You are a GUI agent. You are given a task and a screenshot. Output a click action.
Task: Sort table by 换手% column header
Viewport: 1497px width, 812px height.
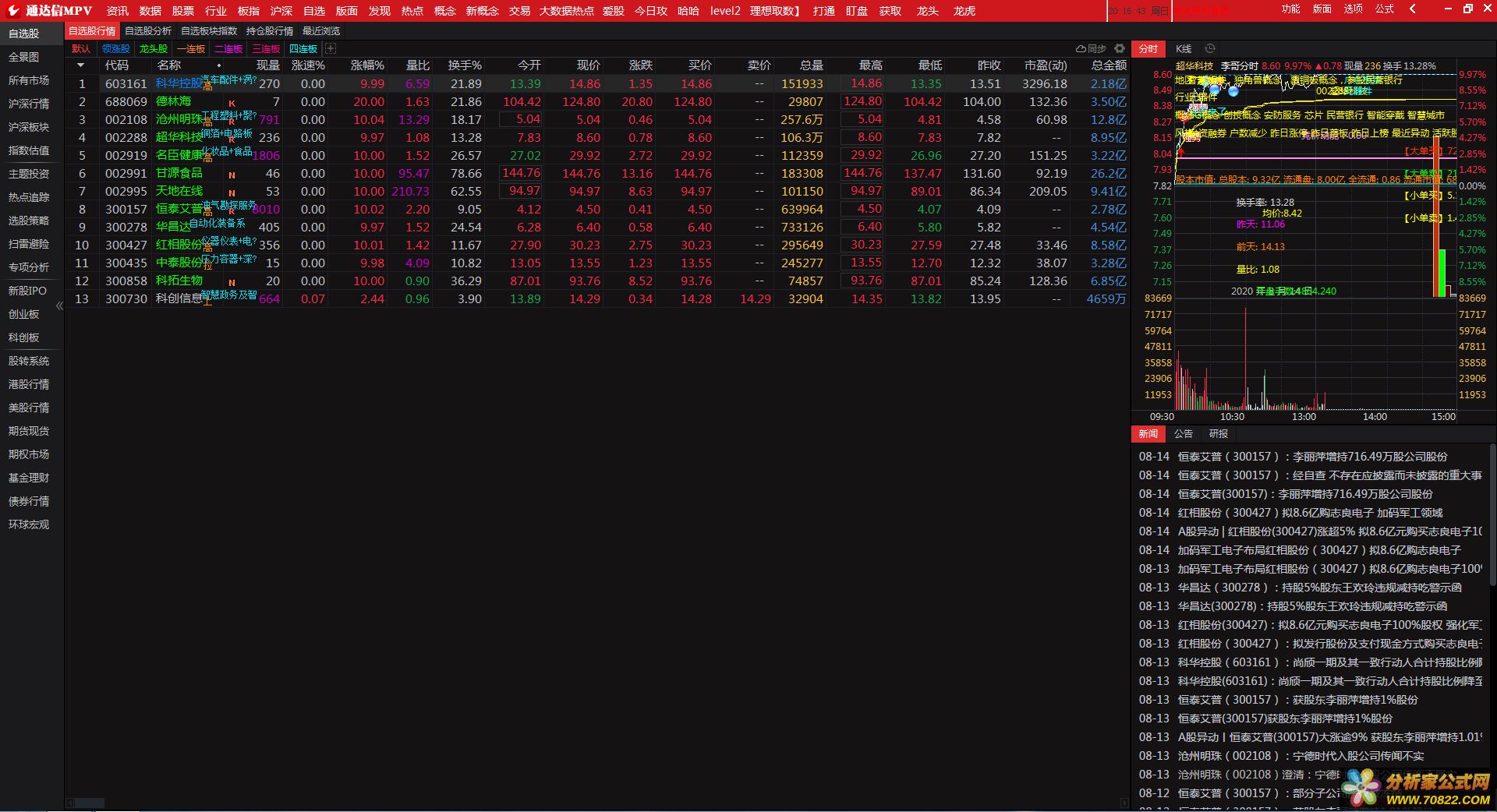tap(465, 65)
